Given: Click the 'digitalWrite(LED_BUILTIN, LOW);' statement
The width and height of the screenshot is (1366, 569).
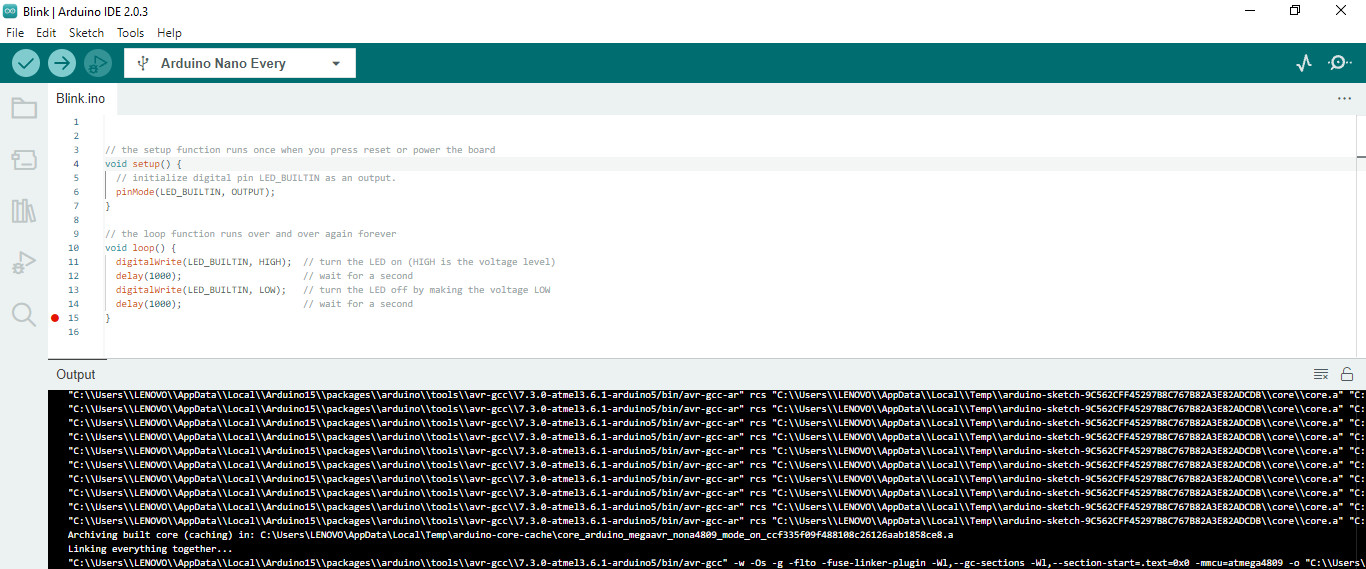Looking at the screenshot, I should [x=201, y=290].
